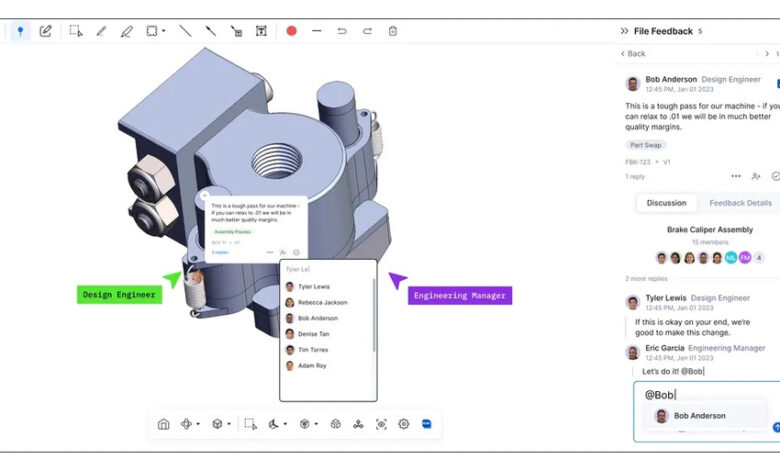Choose the straight line tool

185,31
